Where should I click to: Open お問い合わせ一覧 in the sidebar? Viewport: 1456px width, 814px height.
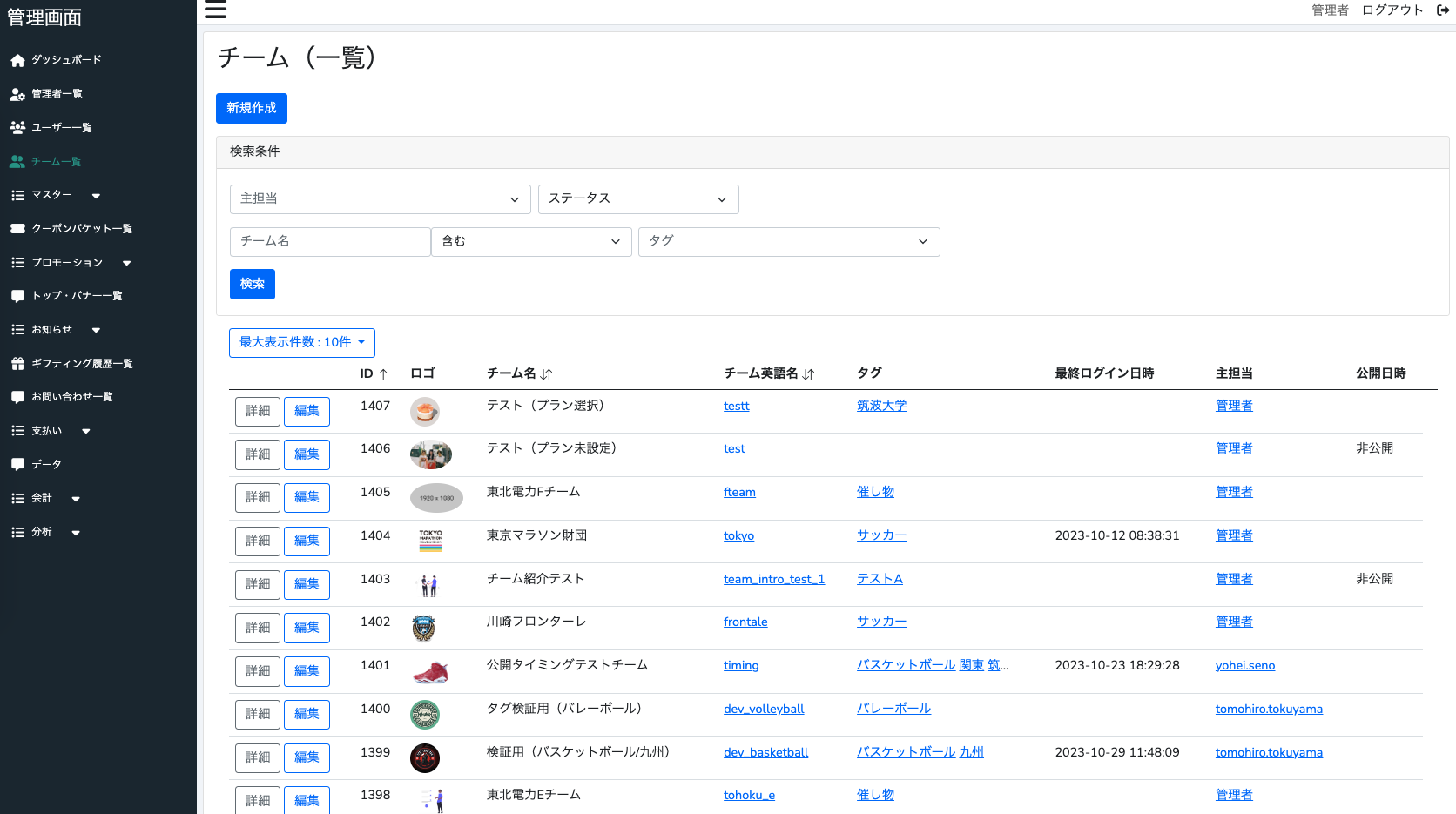coord(71,397)
